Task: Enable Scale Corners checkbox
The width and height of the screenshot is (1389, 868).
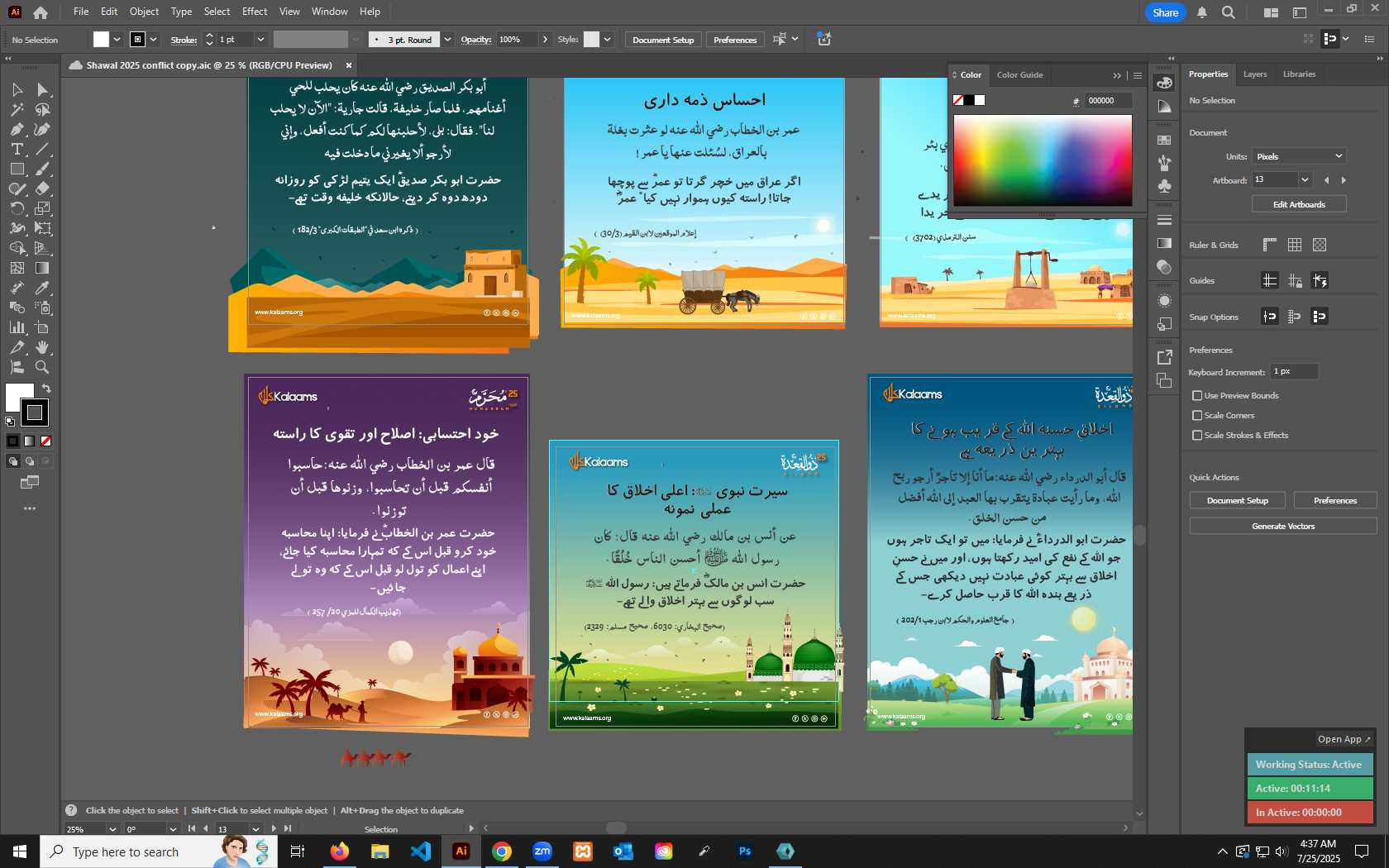Action: (1197, 416)
